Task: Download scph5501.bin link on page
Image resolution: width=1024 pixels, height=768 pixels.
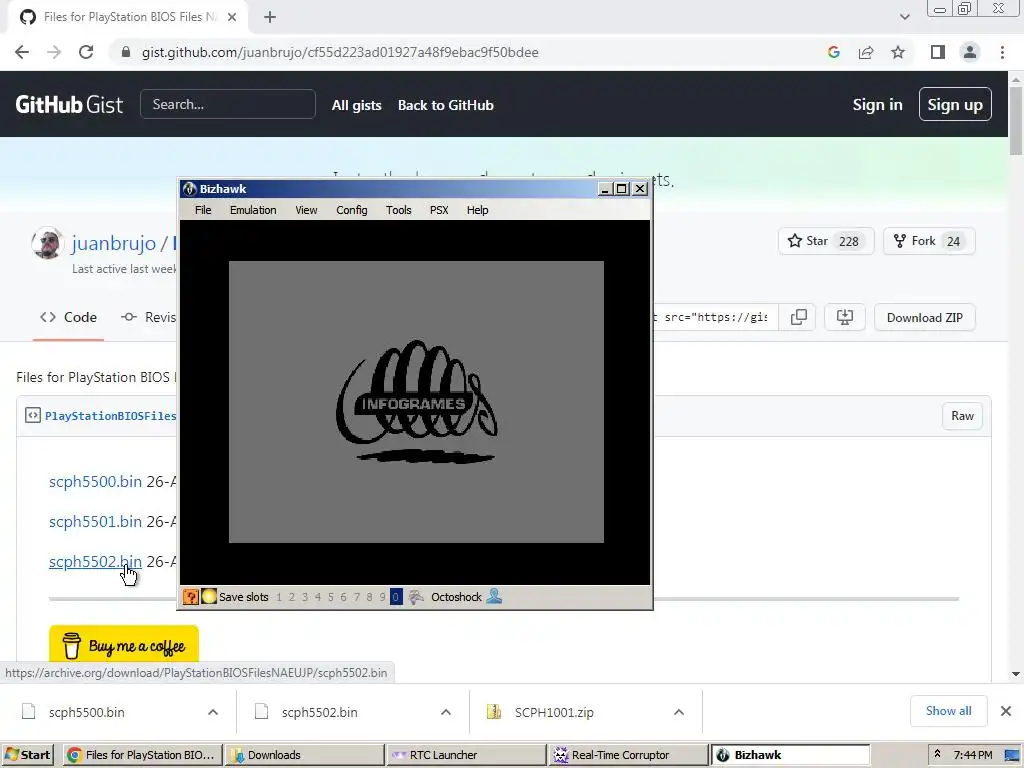Action: (x=95, y=521)
